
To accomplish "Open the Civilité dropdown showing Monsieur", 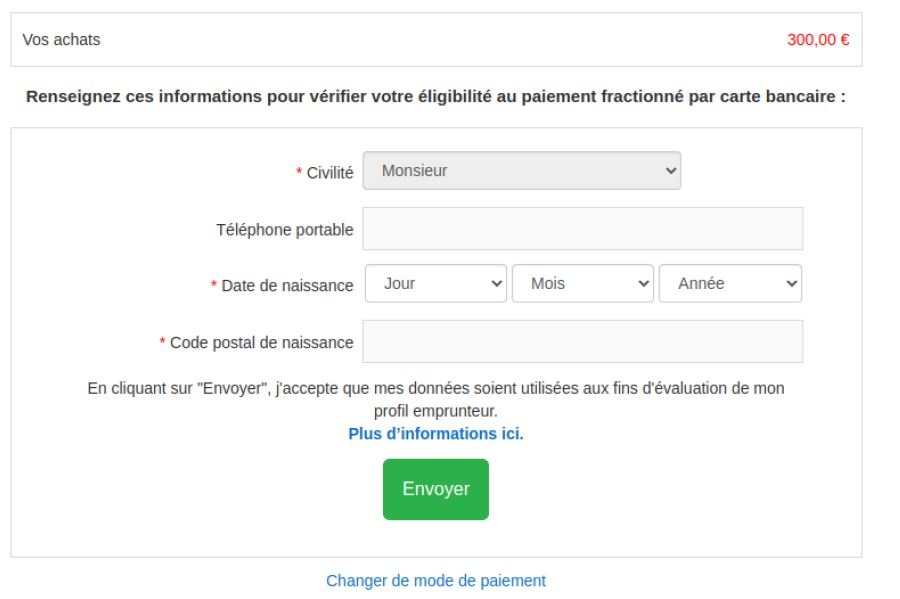I will pyautogui.click(x=521, y=171).
